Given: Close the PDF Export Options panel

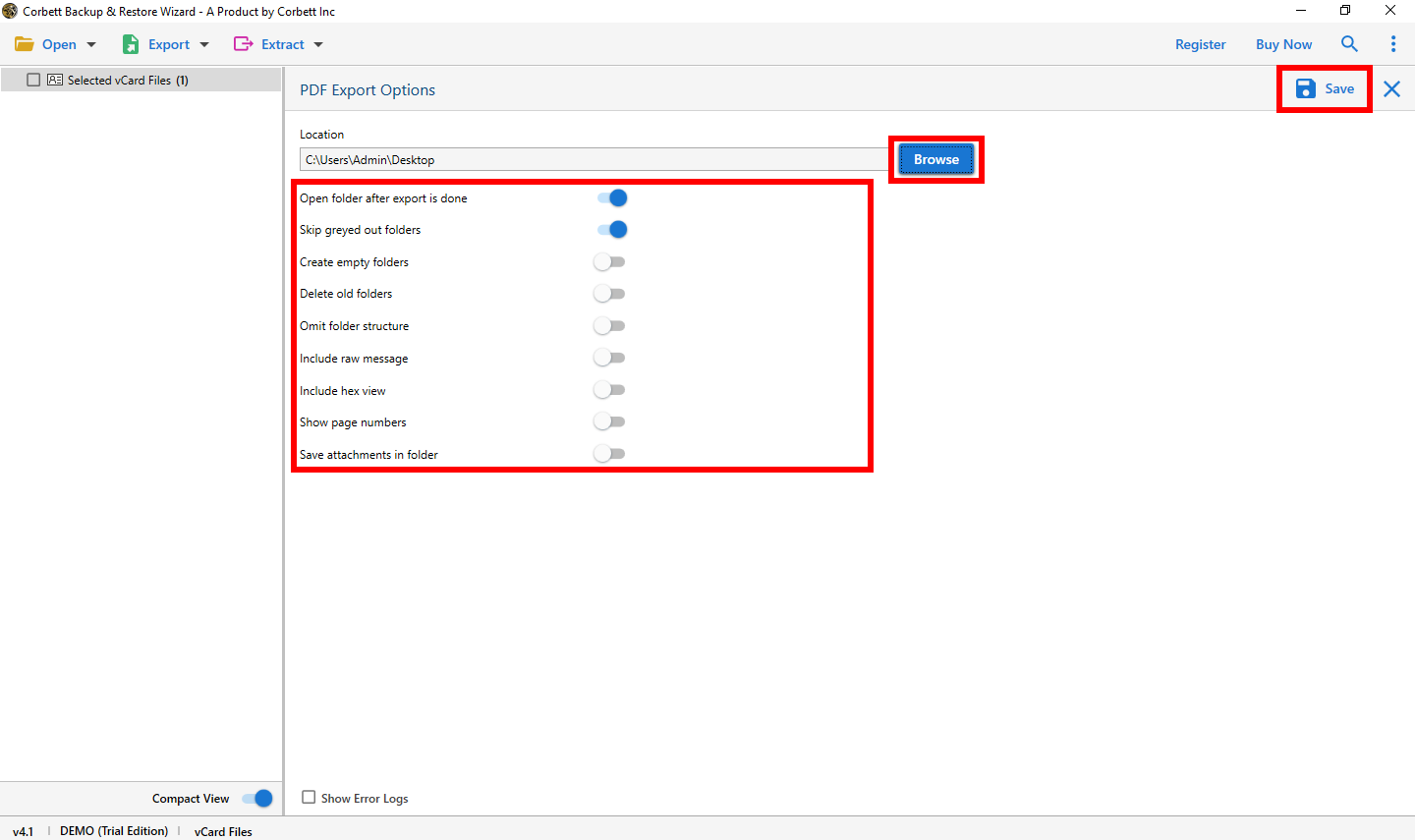Looking at the screenshot, I should [1391, 89].
